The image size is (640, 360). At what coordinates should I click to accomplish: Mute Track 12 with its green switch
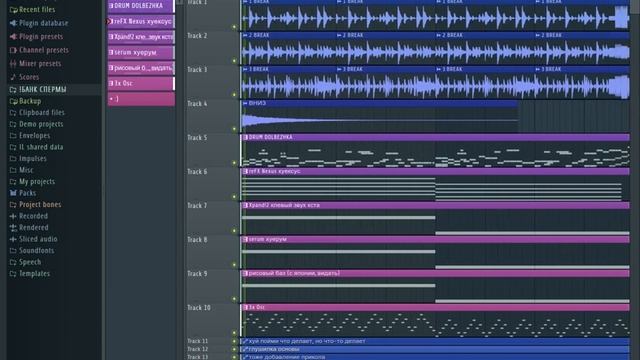pos(234,349)
